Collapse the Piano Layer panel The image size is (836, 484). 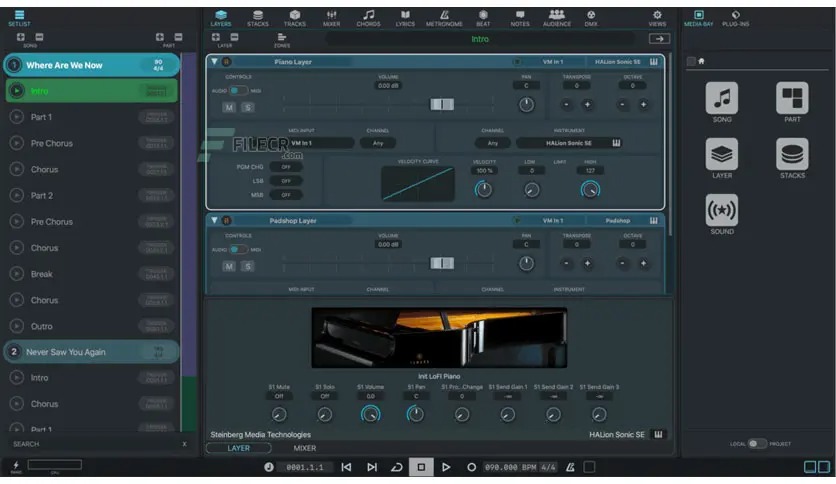[213, 62]
